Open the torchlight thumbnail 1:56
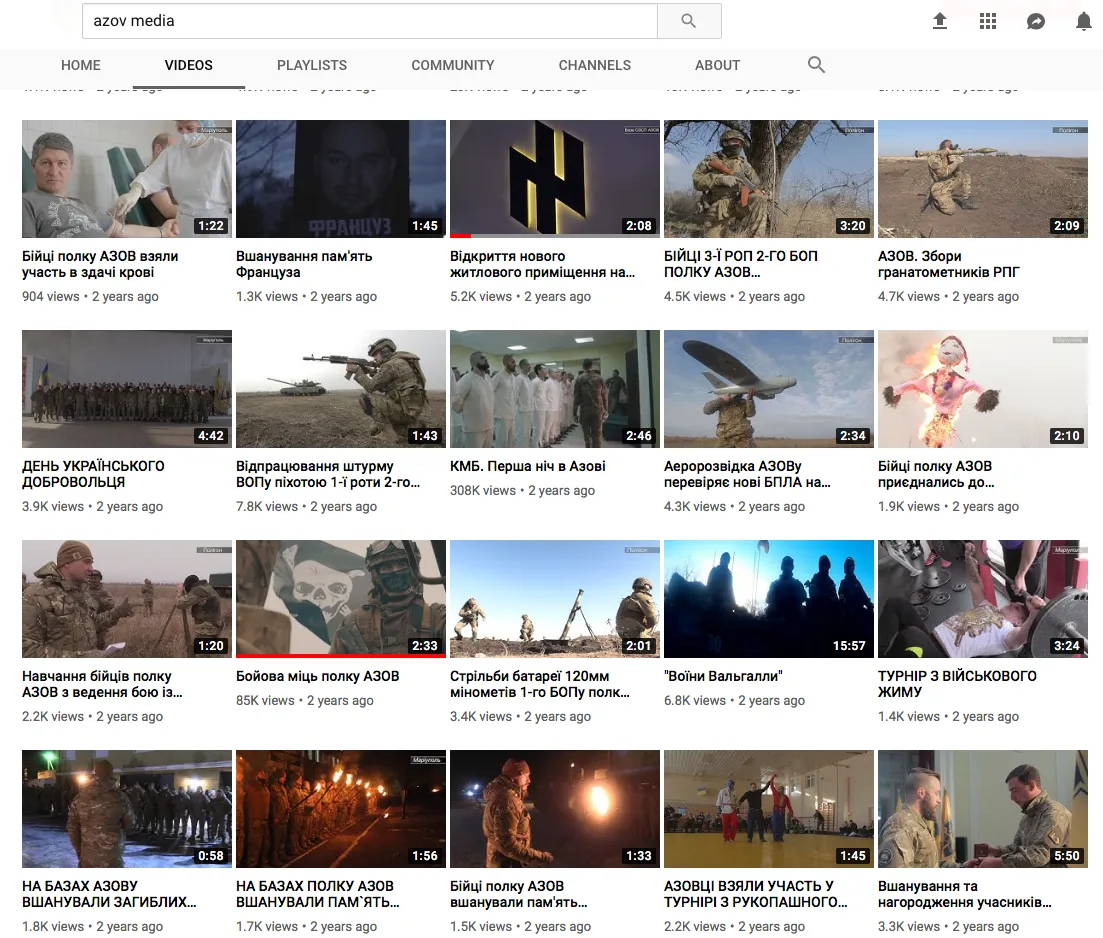Image resolution: width=1103 pixels, height=938 pixels. [x=340, y=809]
